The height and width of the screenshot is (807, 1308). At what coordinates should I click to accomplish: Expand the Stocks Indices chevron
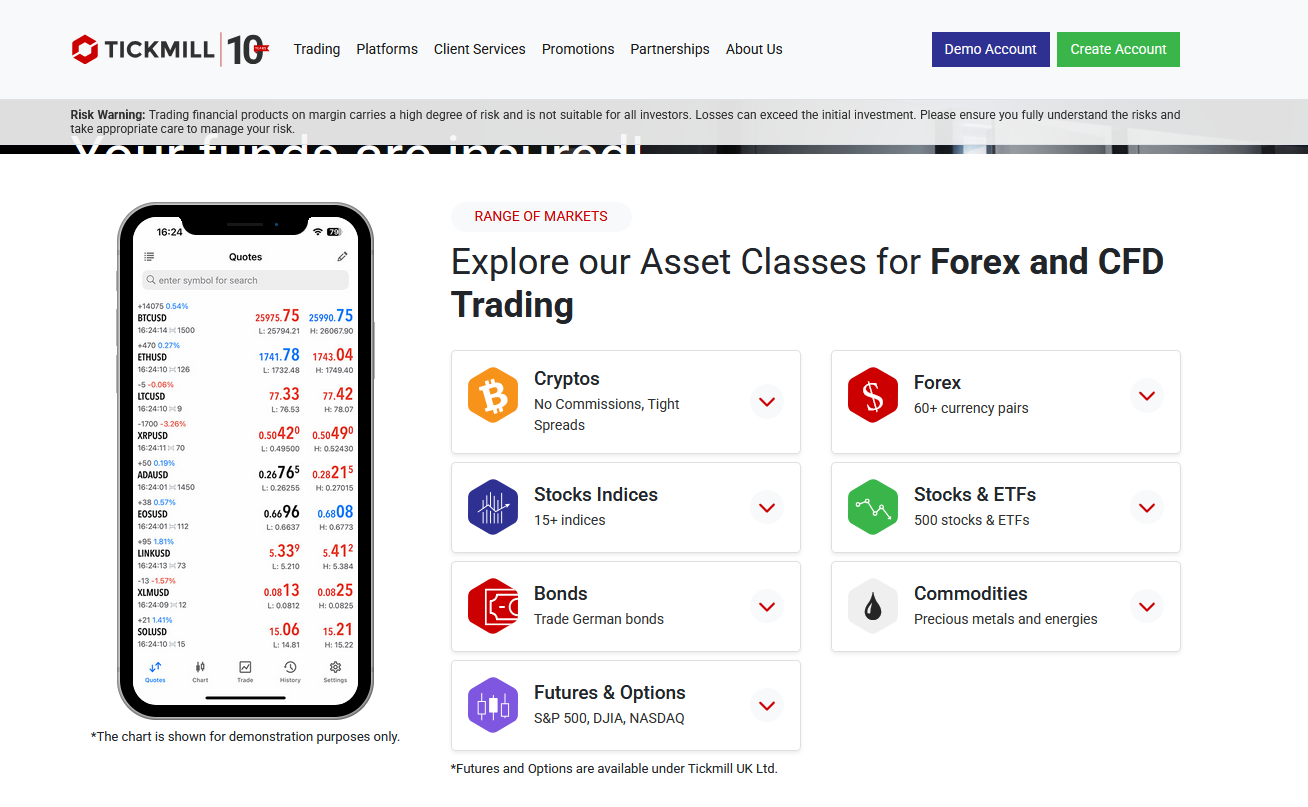point(767,507)
